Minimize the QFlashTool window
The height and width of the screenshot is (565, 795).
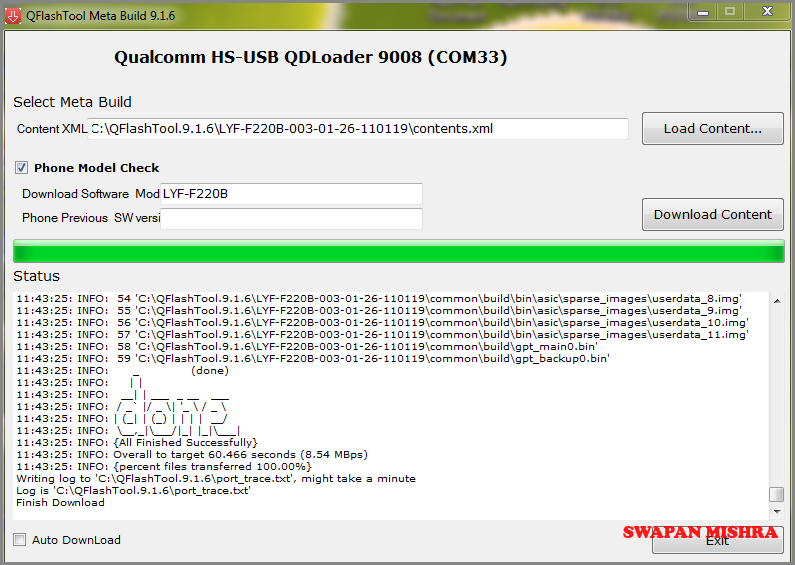click(x=703, y=12)
